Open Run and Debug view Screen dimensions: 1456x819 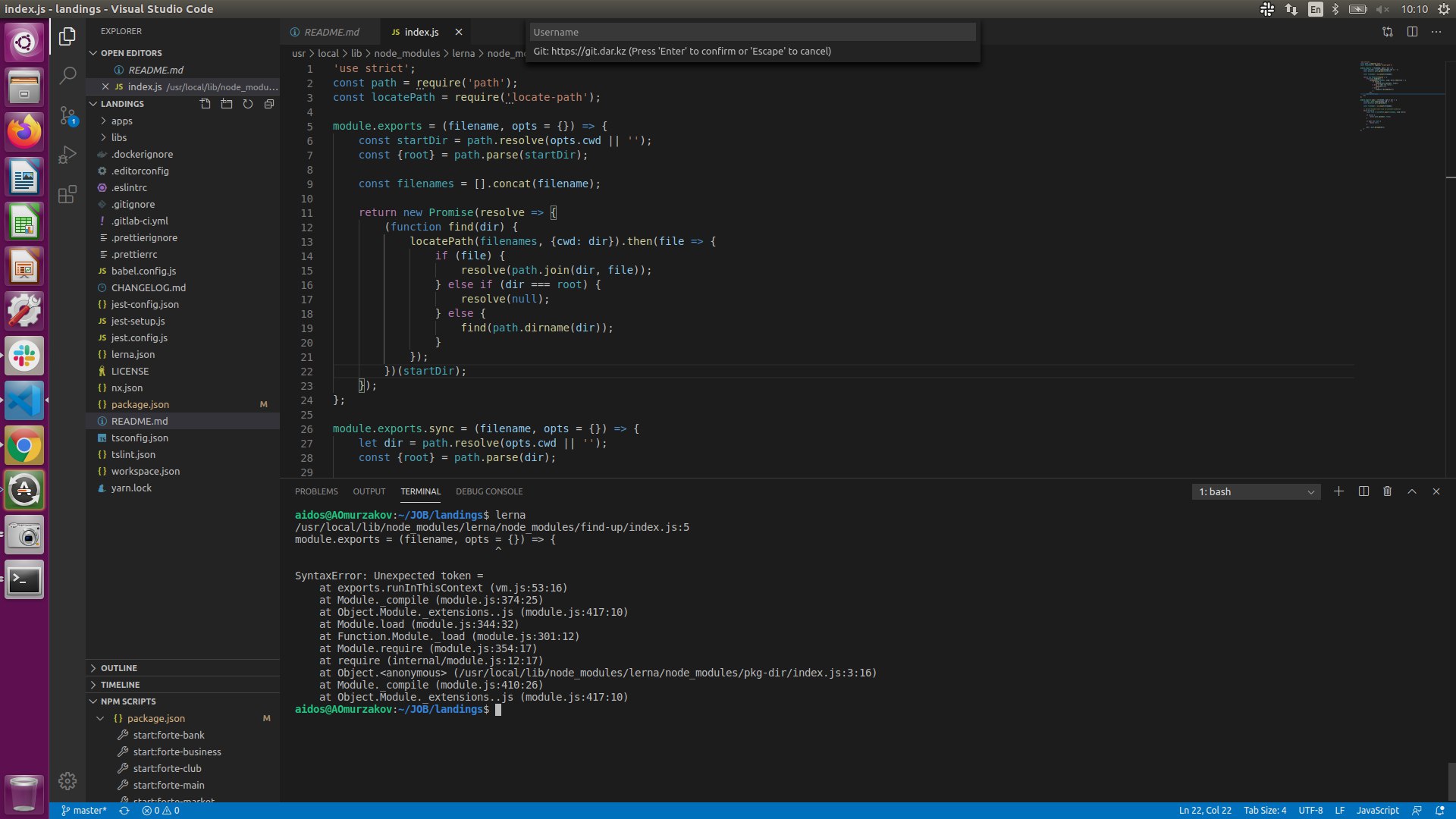[67, 155]
